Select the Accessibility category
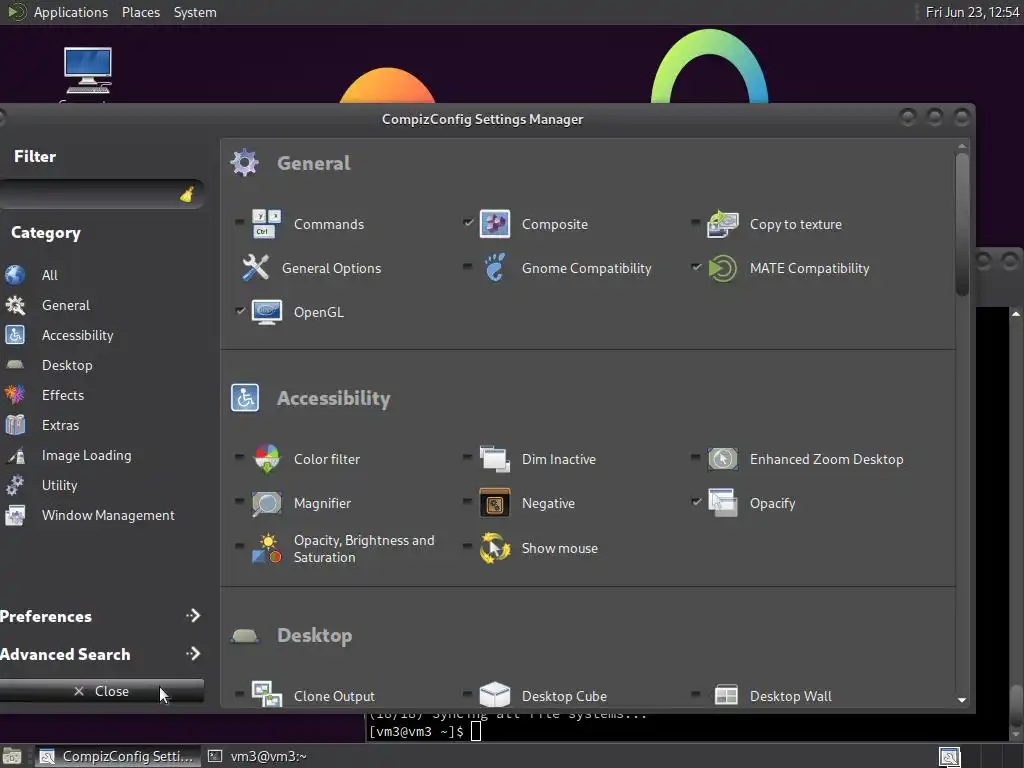 (78, 335)
